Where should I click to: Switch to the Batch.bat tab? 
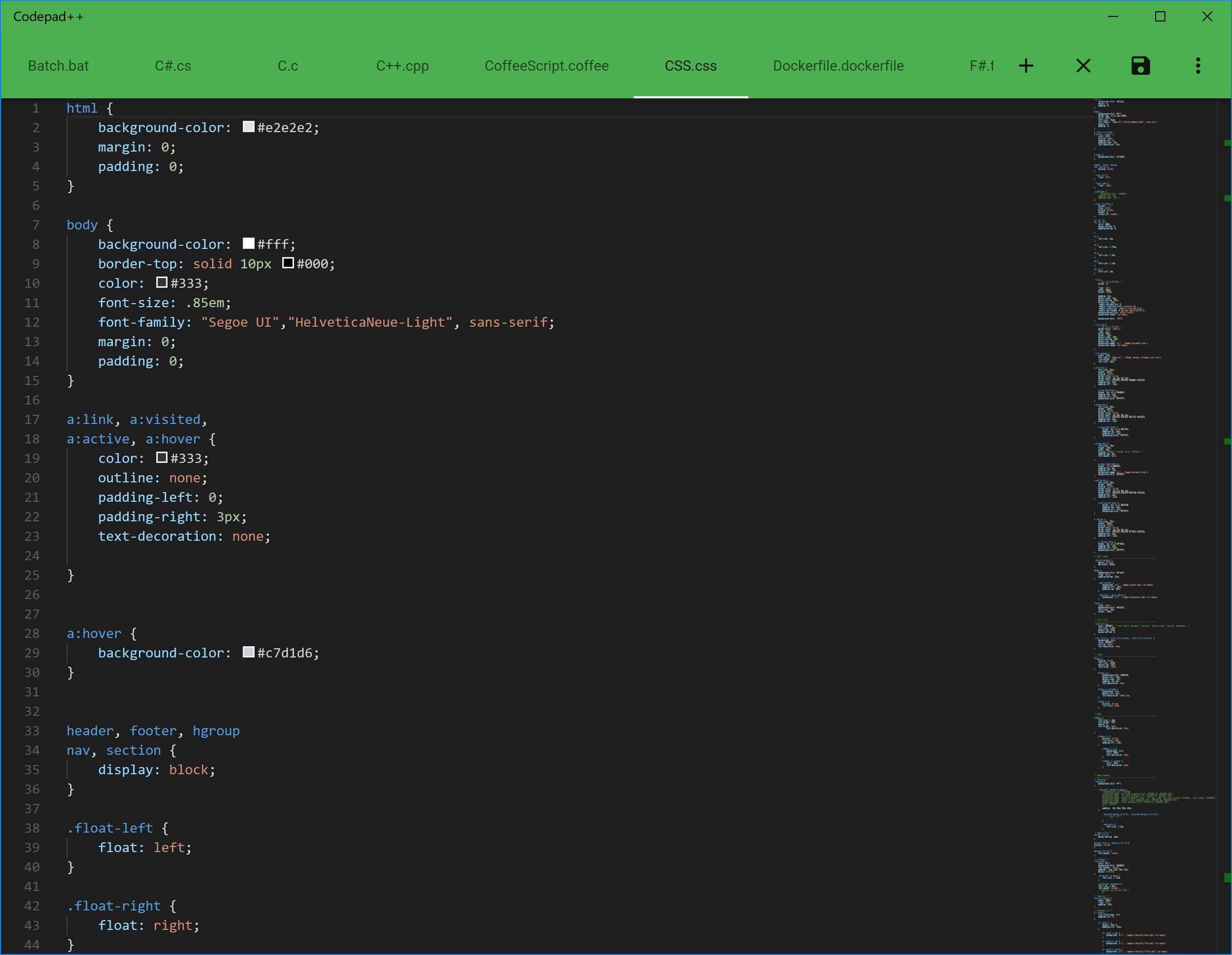(58, 66)
